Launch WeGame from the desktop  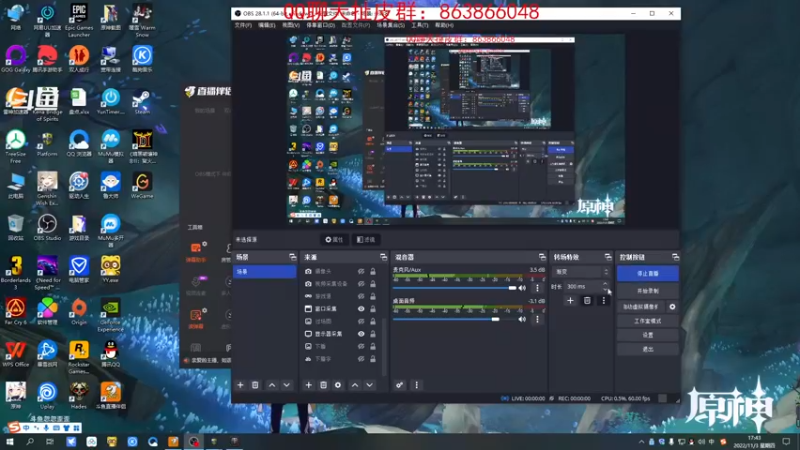tap(142, 186)
